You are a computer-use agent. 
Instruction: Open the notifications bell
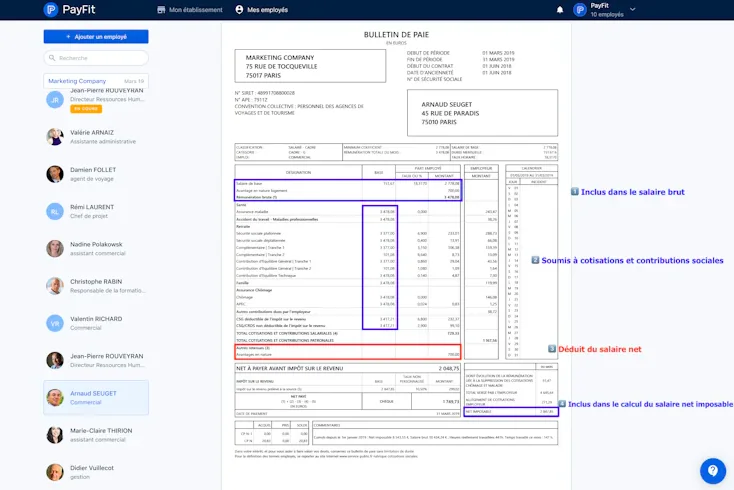coord(559,10)
